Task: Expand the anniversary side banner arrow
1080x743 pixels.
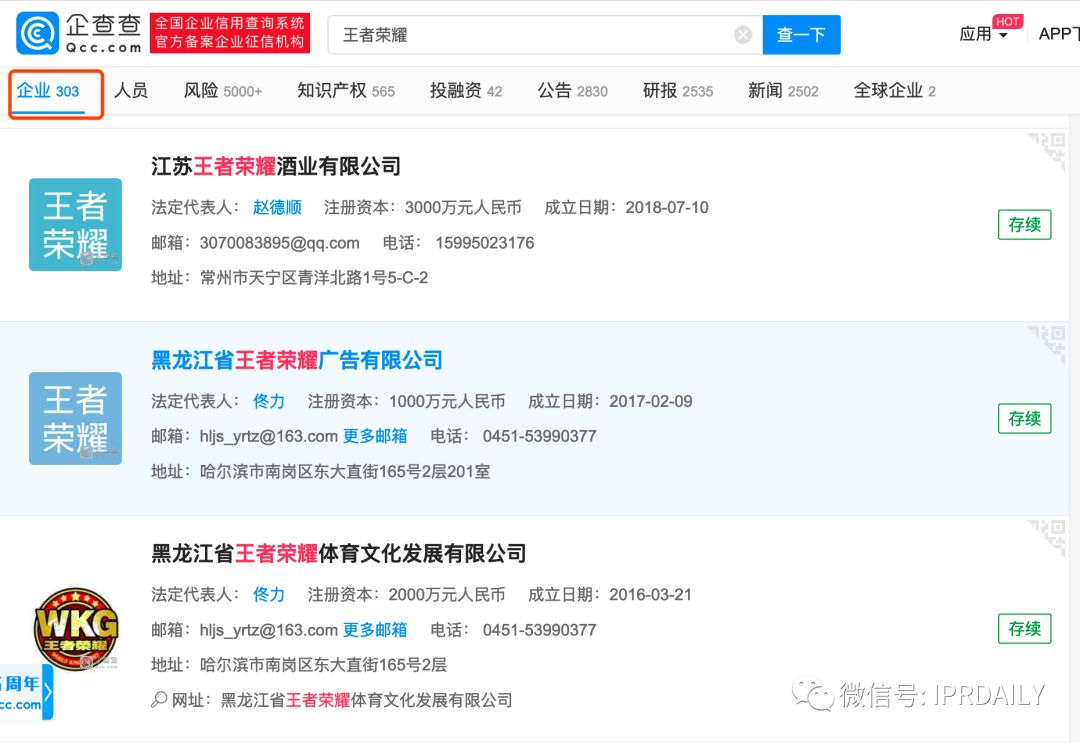Action: click(x=48, y=691)
